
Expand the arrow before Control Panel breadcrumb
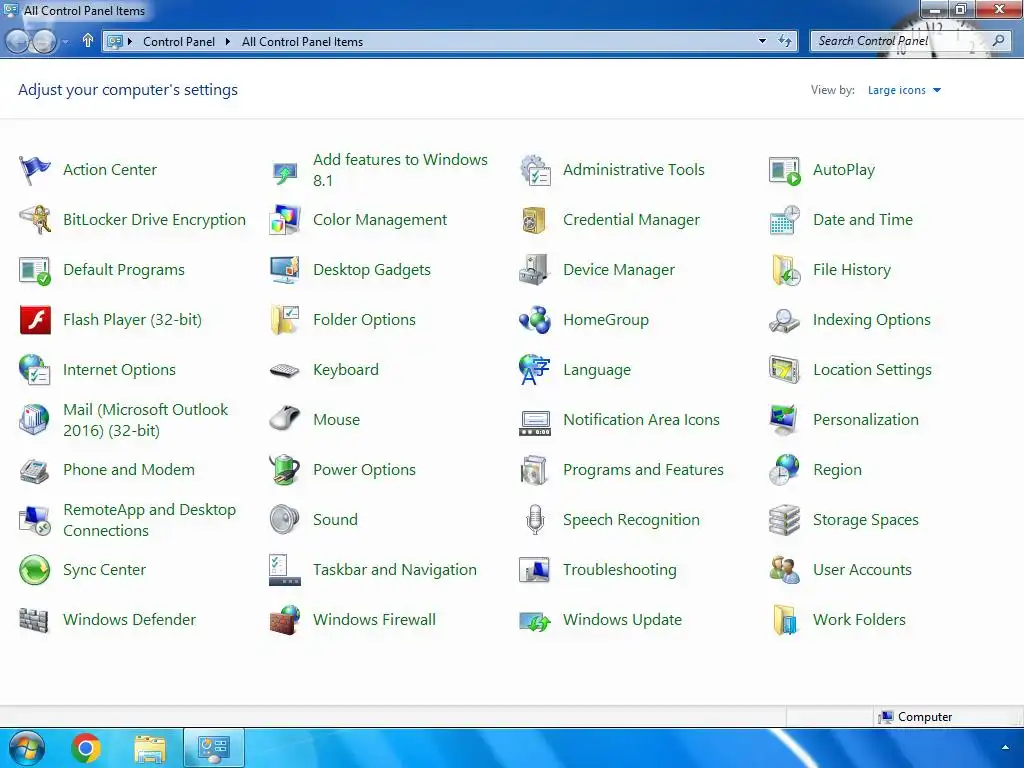pos(129,42)
